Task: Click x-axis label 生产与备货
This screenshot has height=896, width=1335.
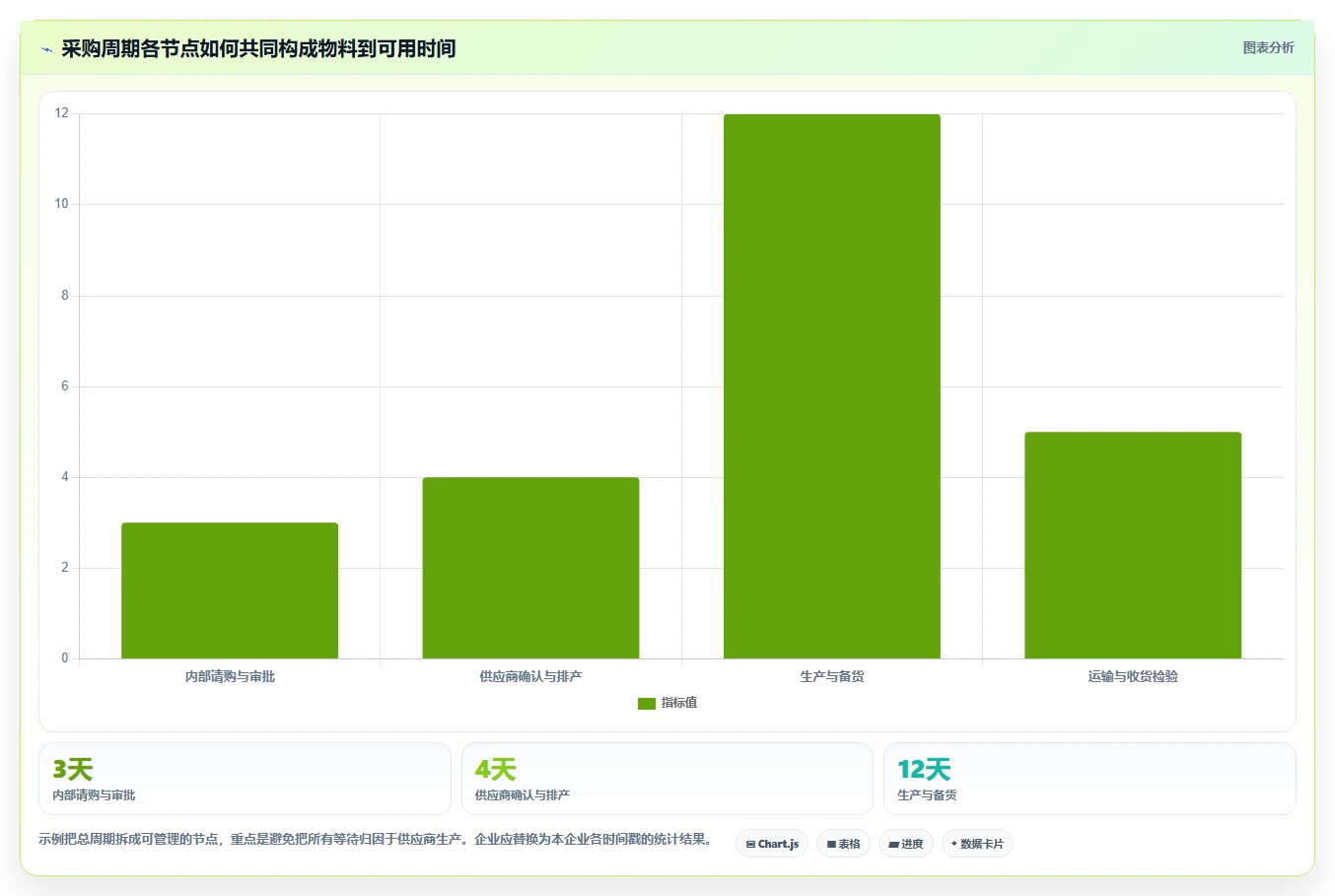Action: pyautogui.click(x=832, y=676)
